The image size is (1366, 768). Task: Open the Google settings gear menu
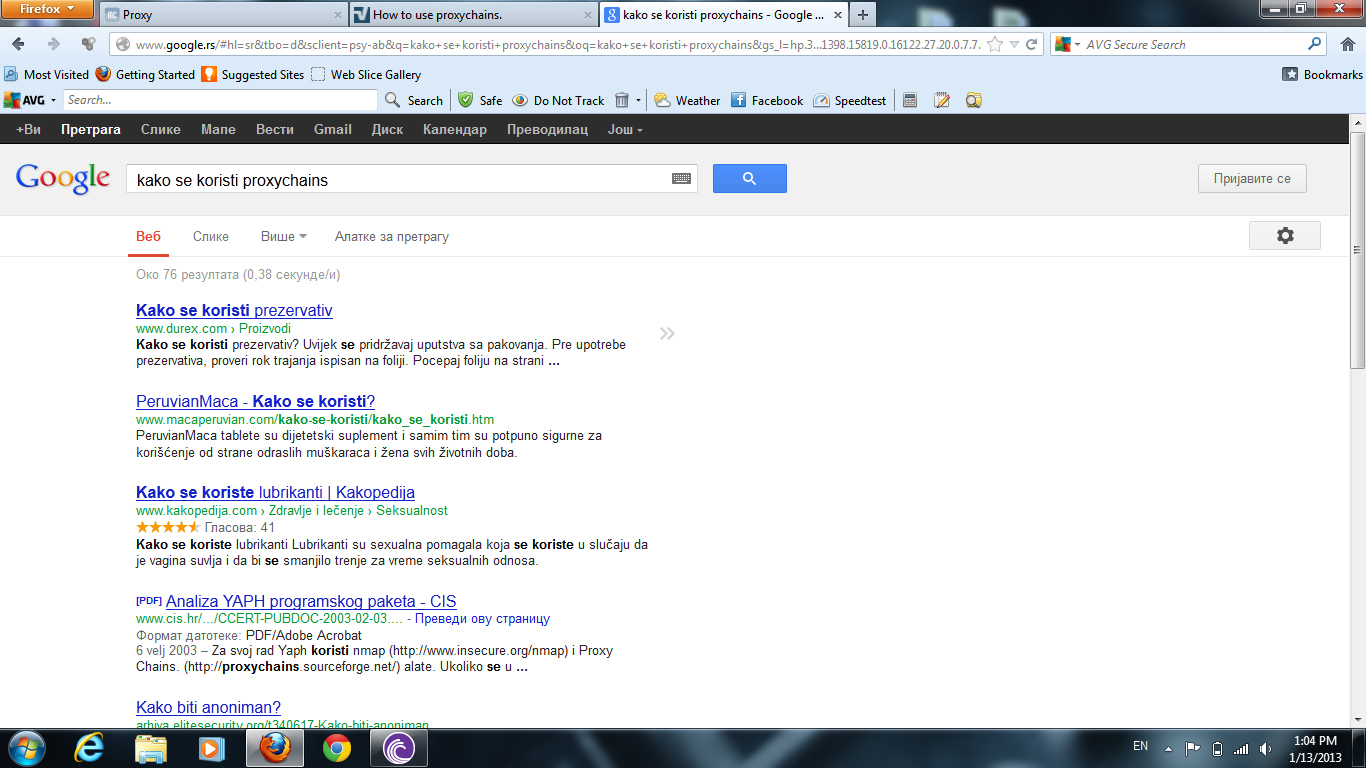1285,236
